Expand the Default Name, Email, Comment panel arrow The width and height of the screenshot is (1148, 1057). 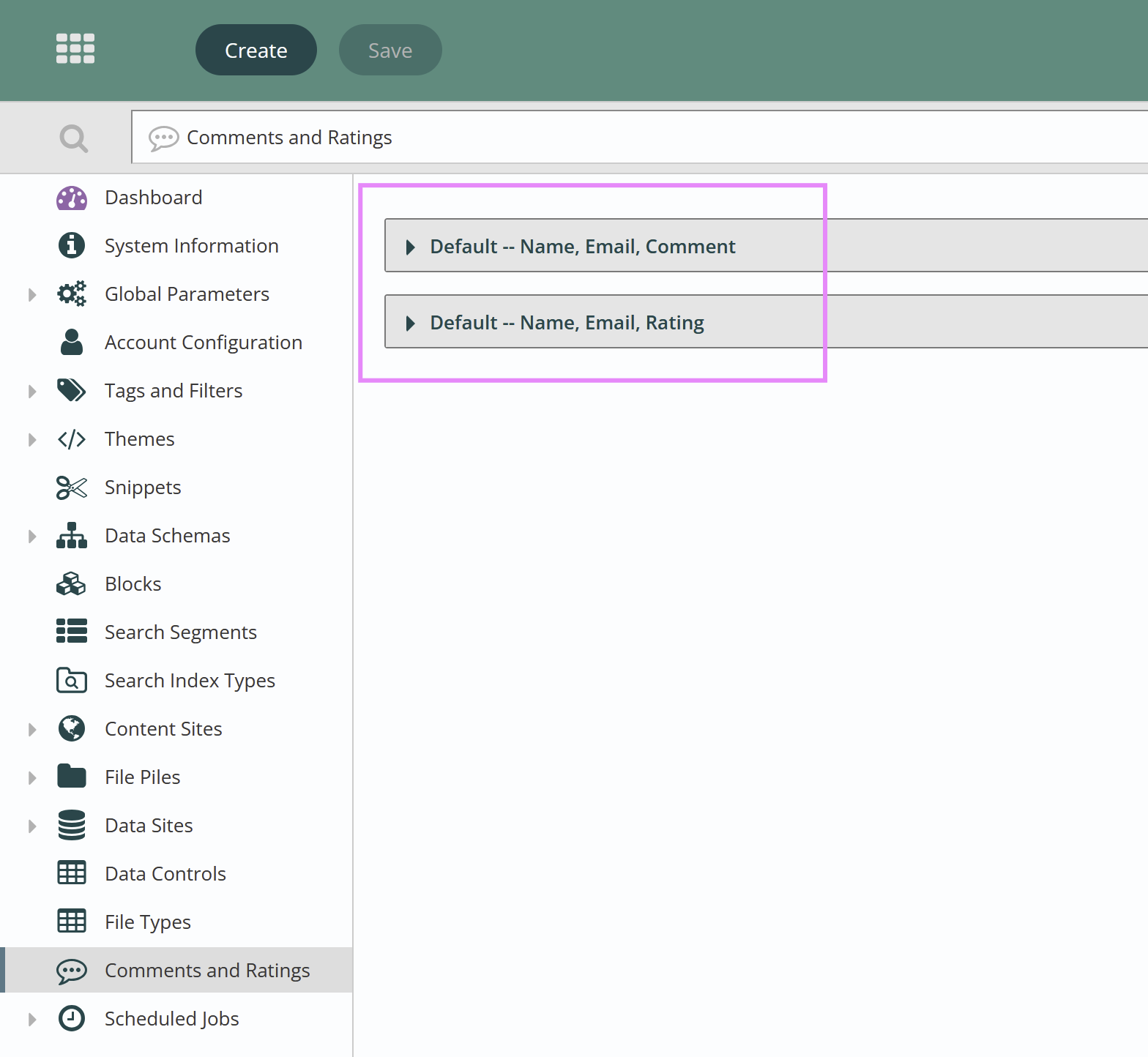pos(411,247)
